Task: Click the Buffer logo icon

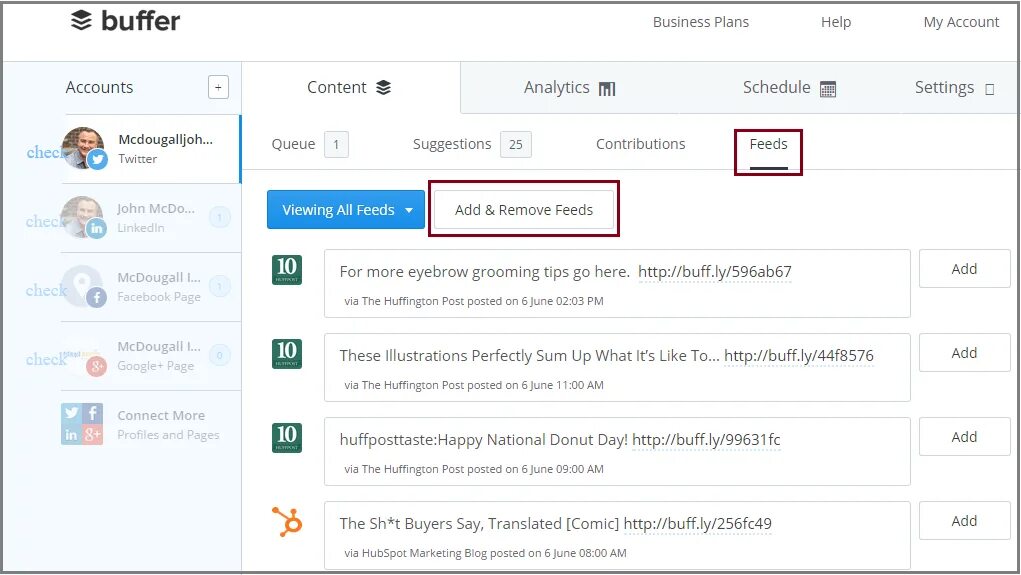Action: coord(81,20)
